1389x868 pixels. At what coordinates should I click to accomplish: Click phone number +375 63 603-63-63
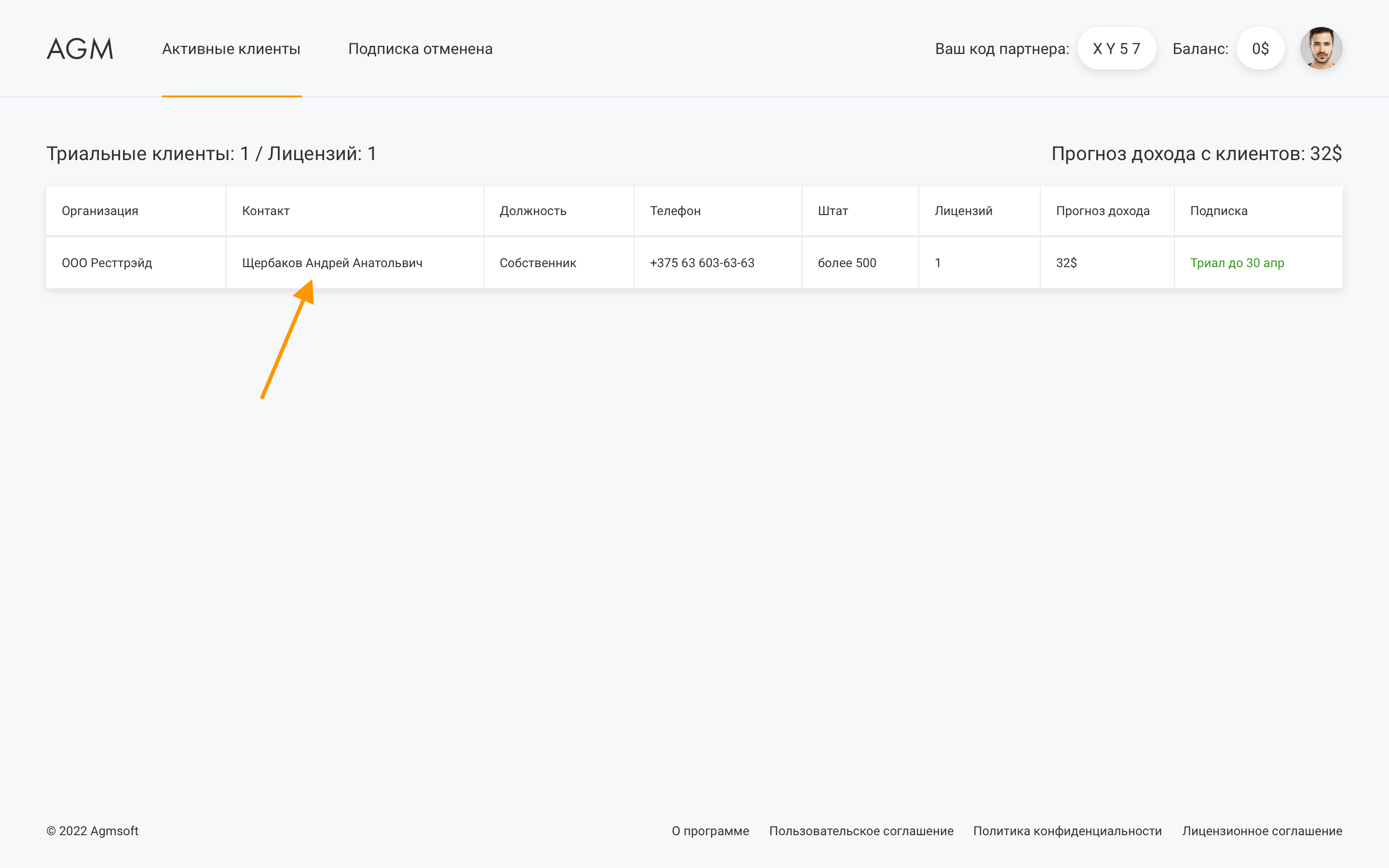click(702, 263)
